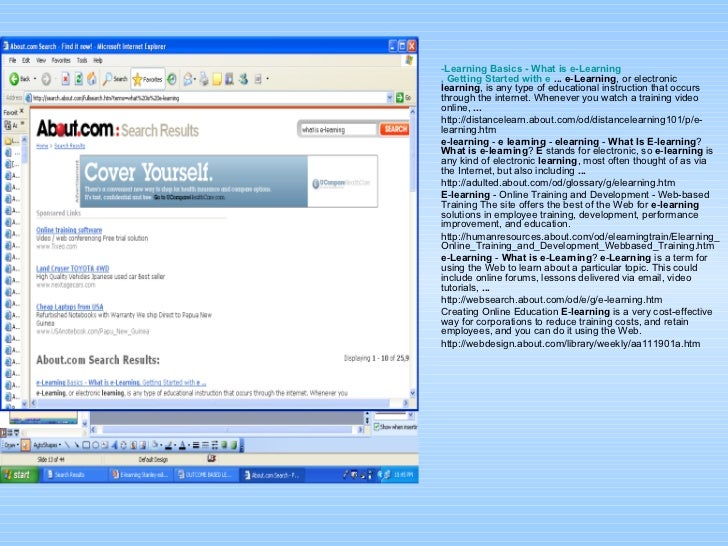Insert a Text Box from Drawing toolbar
728x546 pixels.
(104, 445)
